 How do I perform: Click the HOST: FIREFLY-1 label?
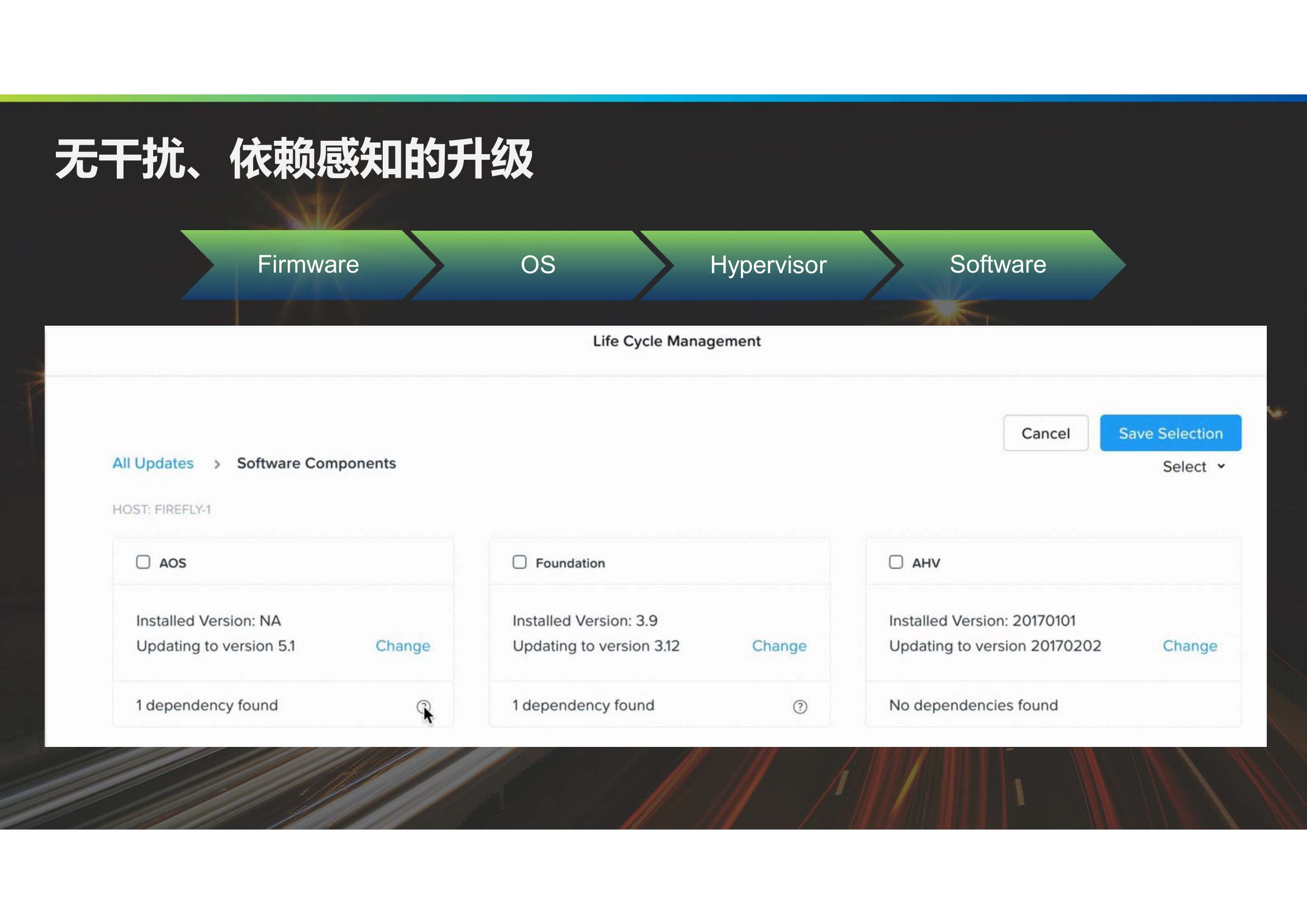161,509
